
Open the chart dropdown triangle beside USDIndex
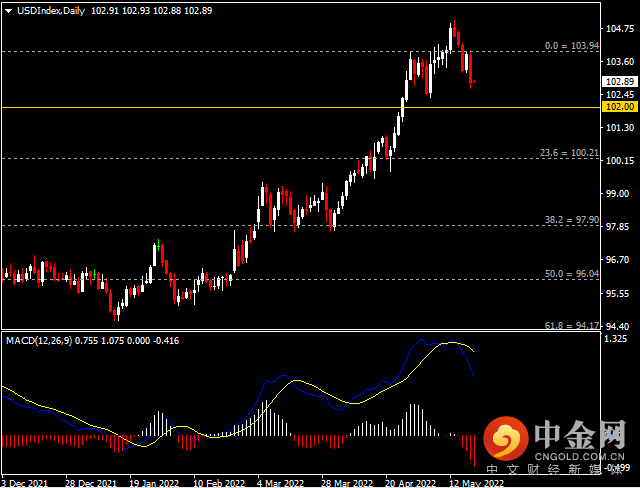click(9, 11)
